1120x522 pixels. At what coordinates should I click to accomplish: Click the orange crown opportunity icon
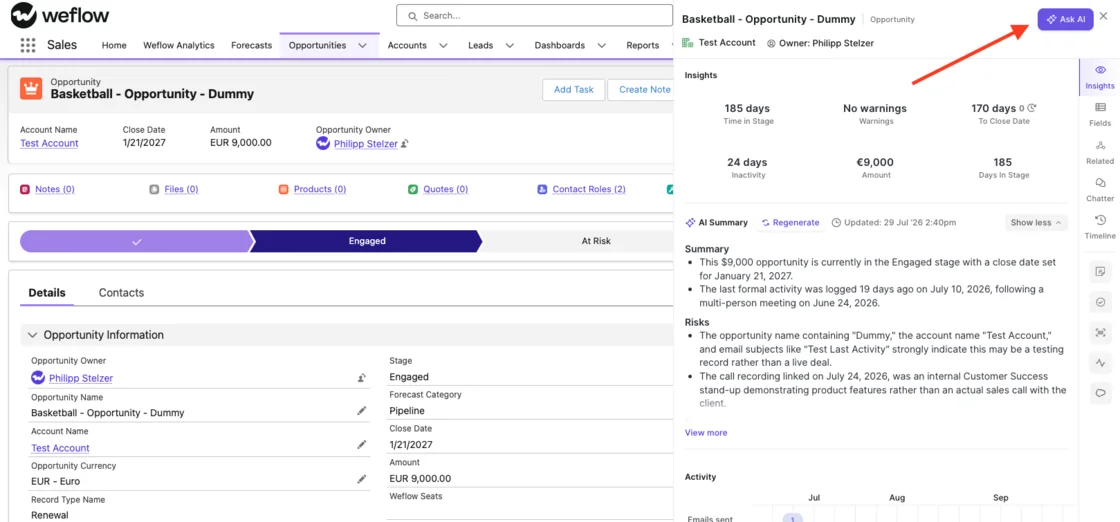coord(31,88)
